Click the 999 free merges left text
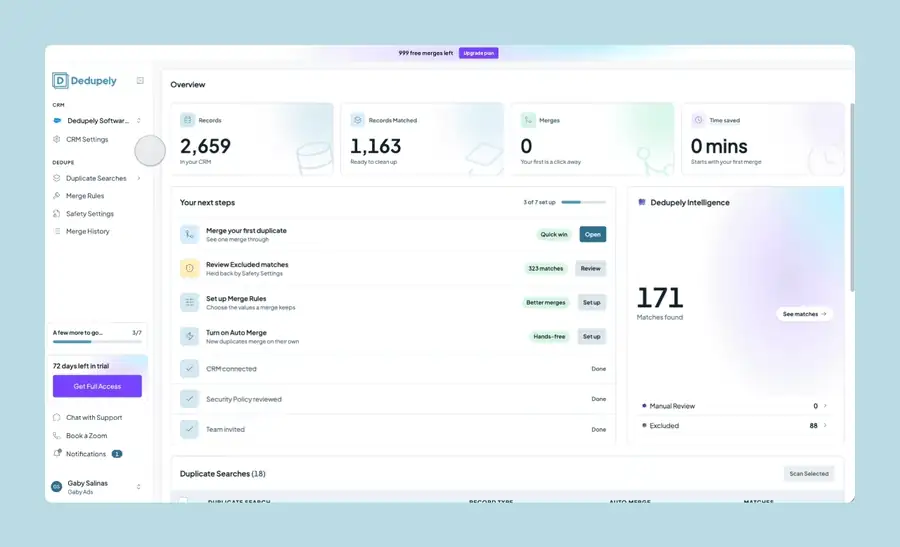Image resolution: width=900 pixels, height=547 pixels. click(x=425, y=53)
